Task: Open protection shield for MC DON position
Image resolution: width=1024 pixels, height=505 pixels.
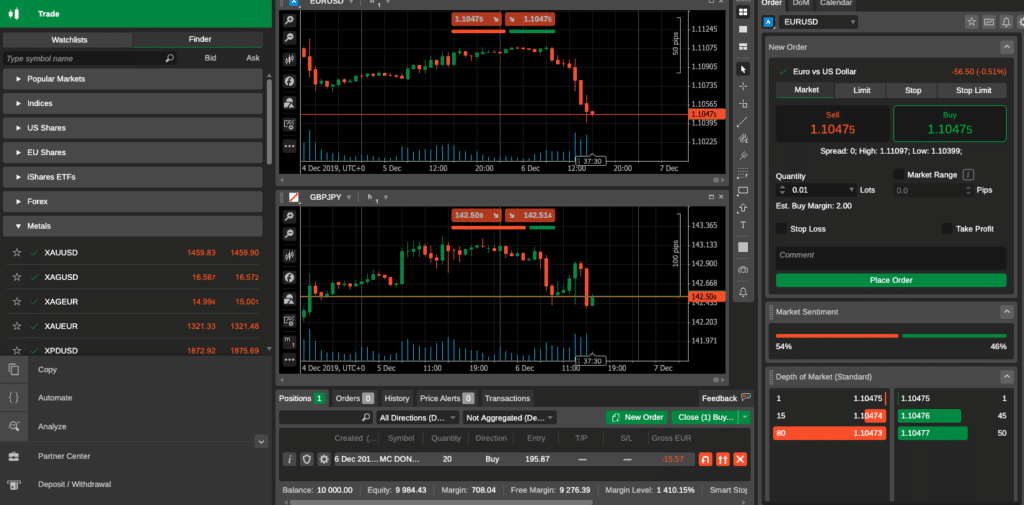Action: (307, 459)
